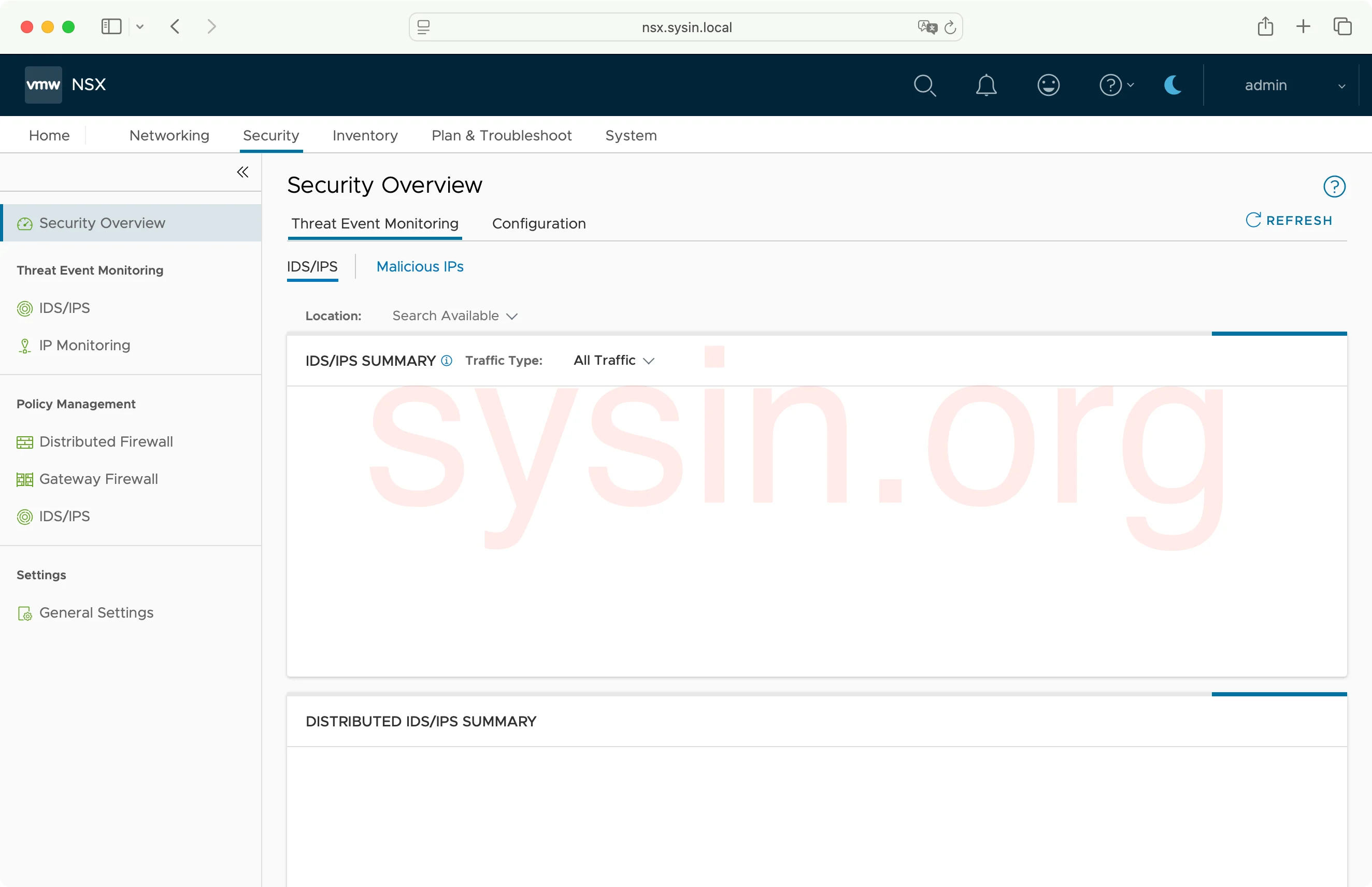This screenshot has height=887, width=1372.
Task: Open Gateway Firewall from sidebar
Action: (x=98, y=479)
